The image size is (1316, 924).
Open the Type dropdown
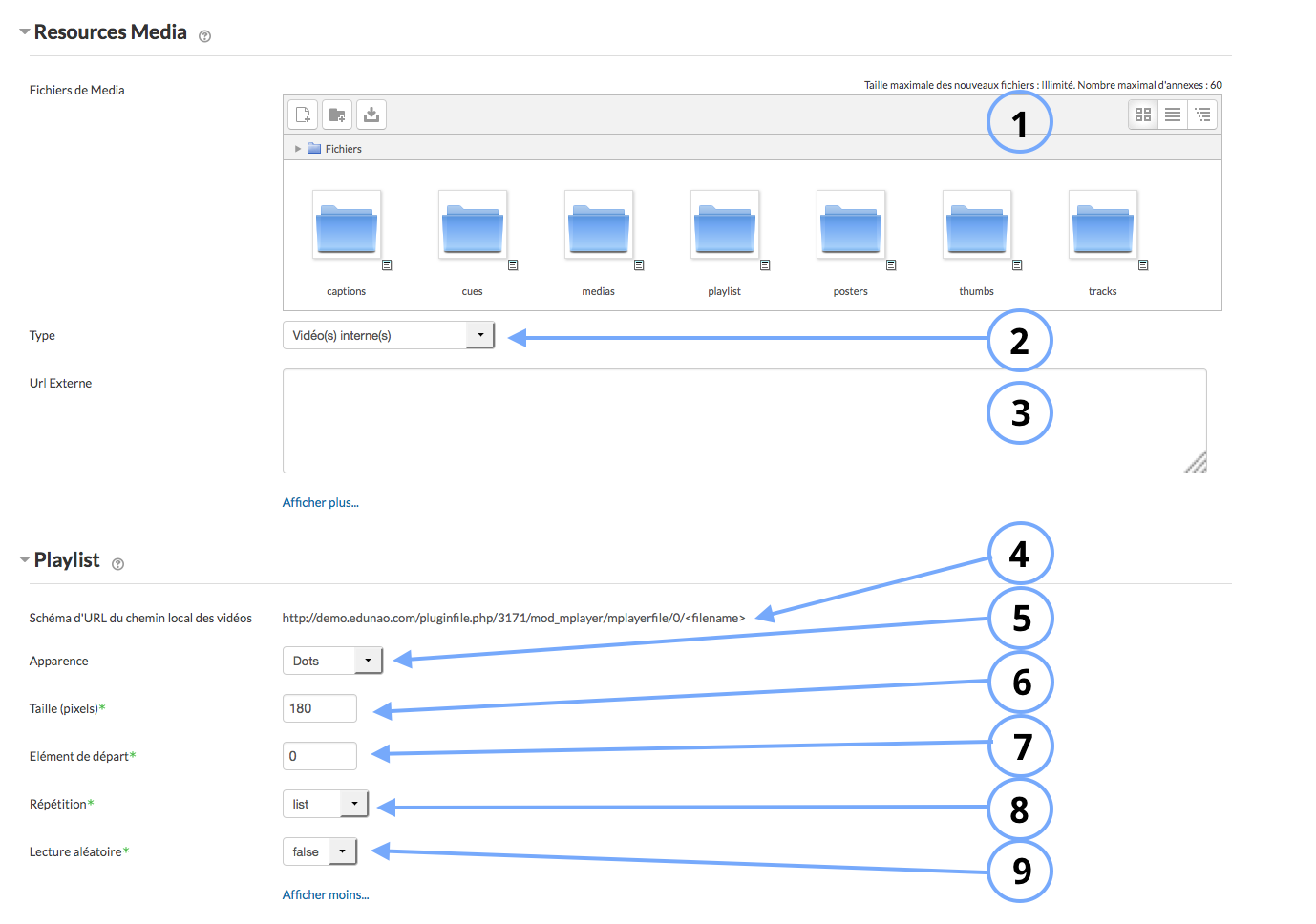click(388, 335)
